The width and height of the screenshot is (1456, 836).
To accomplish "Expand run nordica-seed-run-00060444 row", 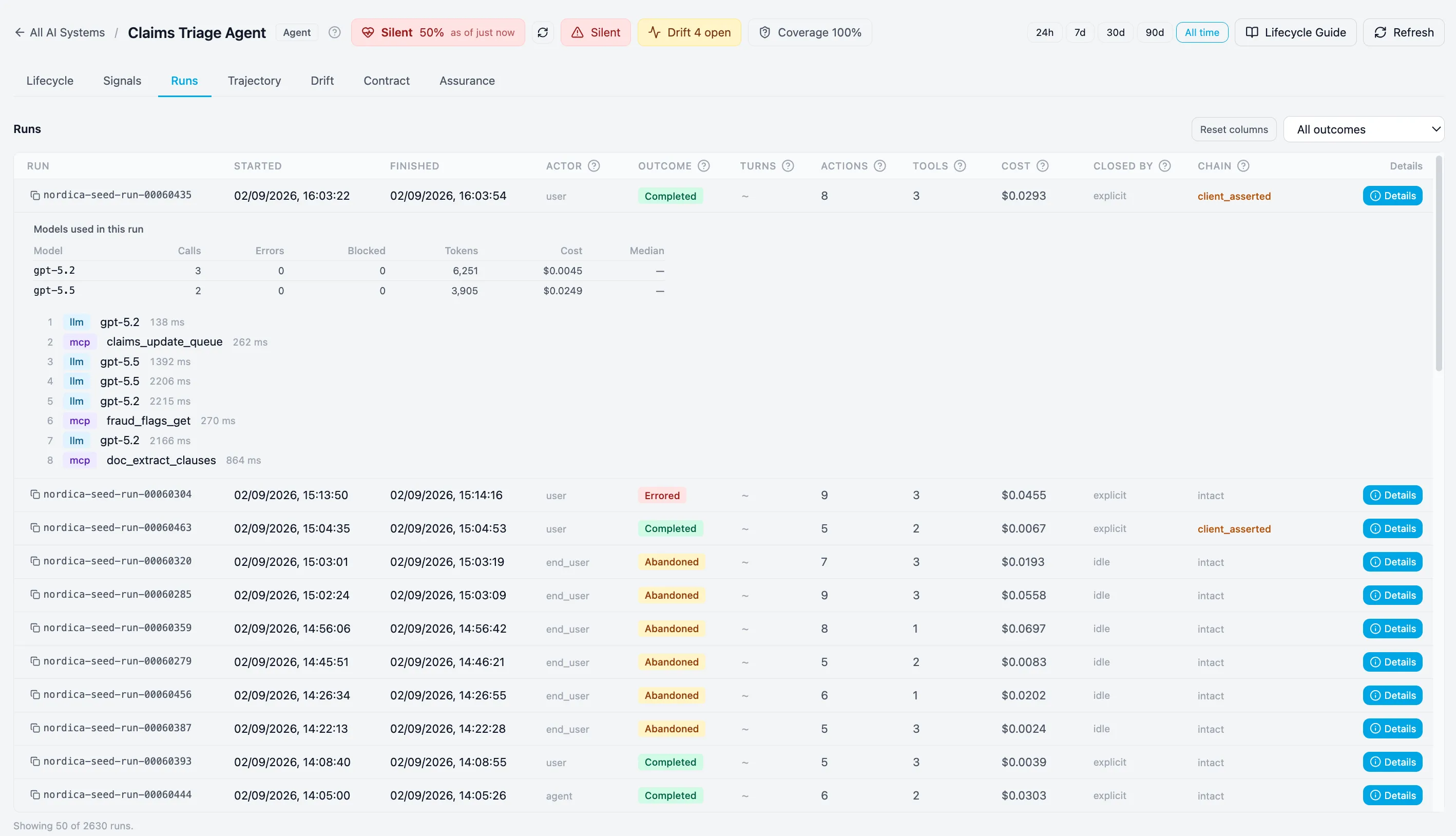I will click(x=723, y=795).
